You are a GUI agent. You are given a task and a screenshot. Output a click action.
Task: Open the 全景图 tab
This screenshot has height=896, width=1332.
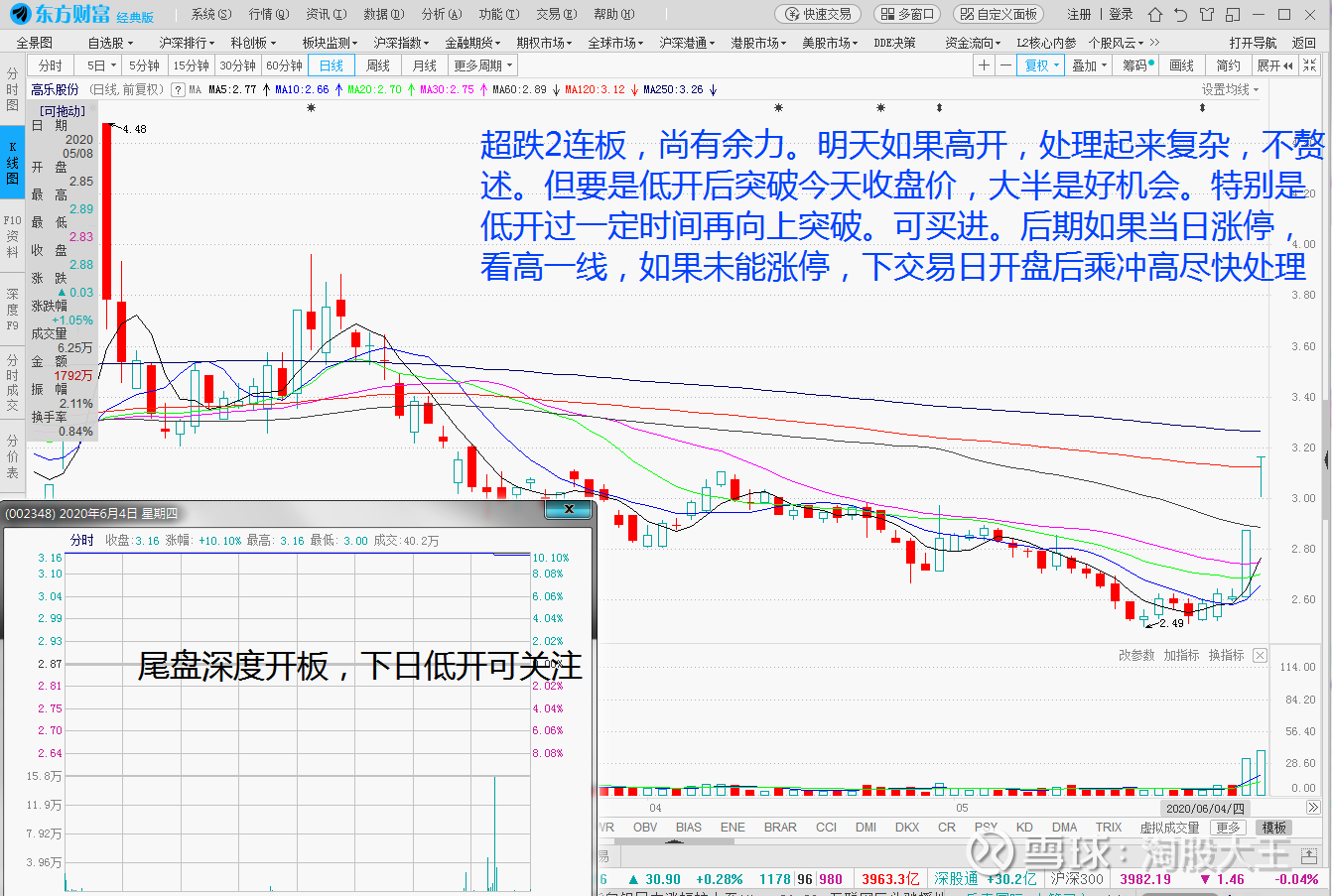click(35, 43)
